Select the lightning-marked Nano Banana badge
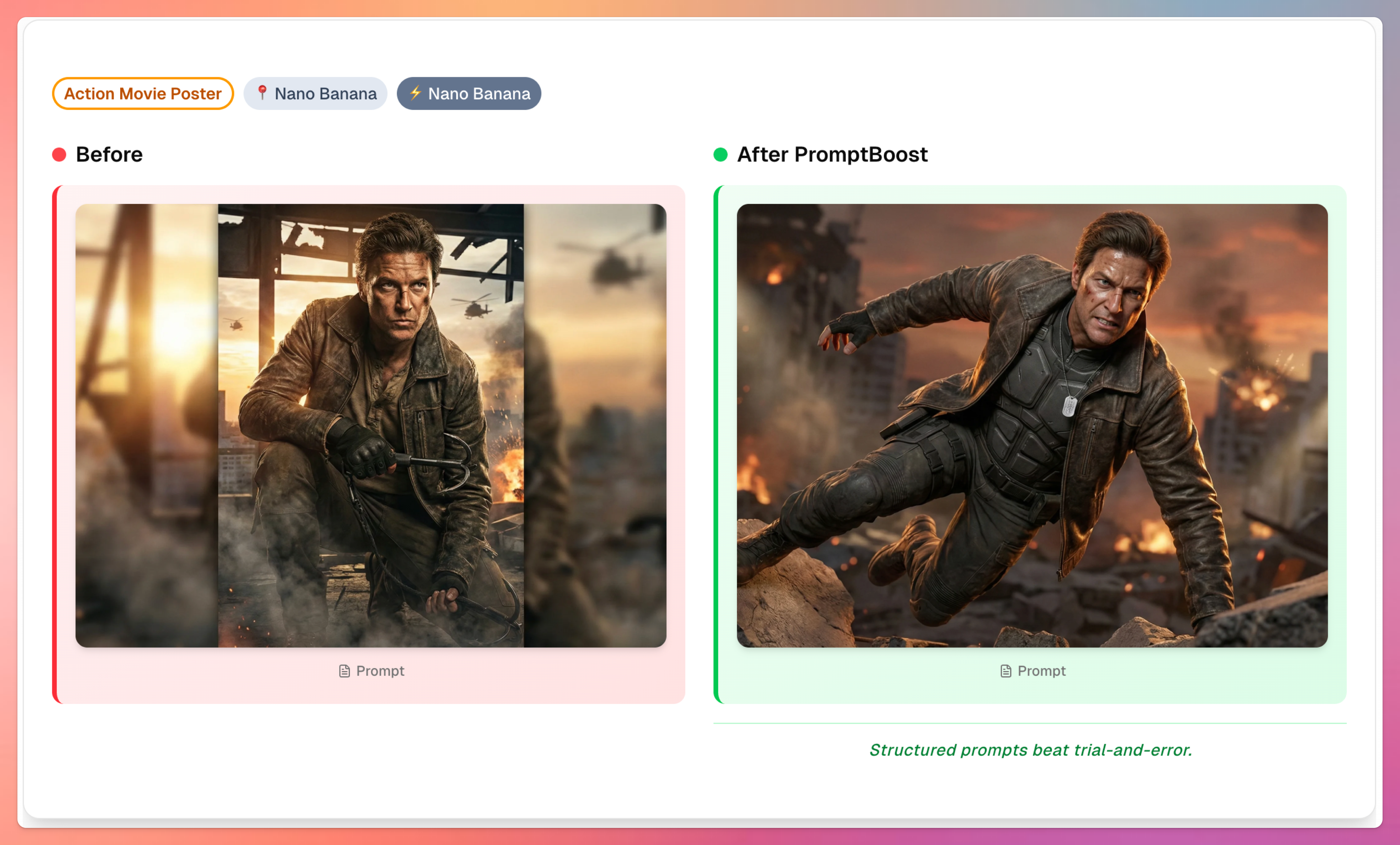 point(469,93)
